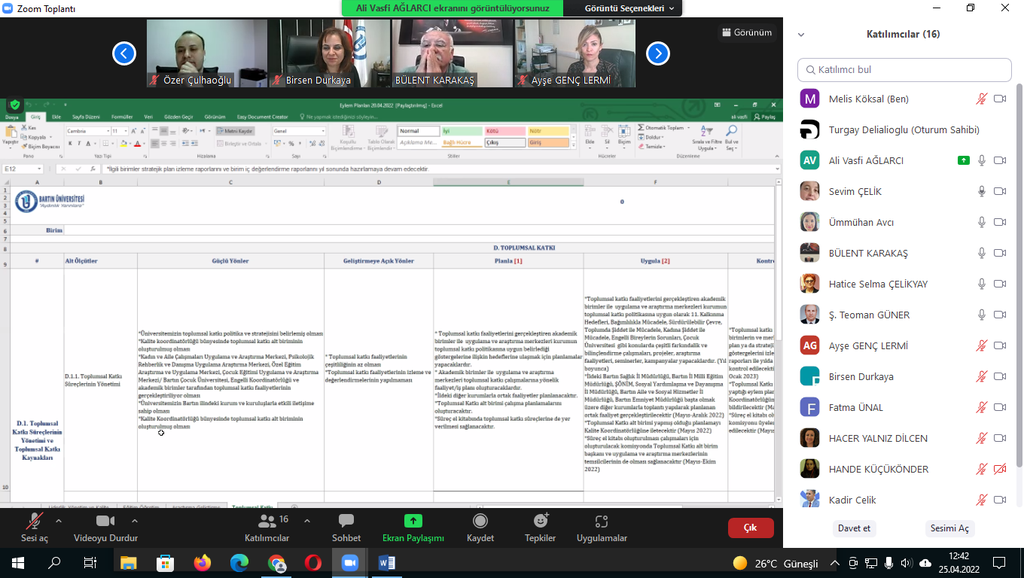Expand audio options arrow beside Sesi aç
This screenshot has width=1024, height=578.
(59, 519)
